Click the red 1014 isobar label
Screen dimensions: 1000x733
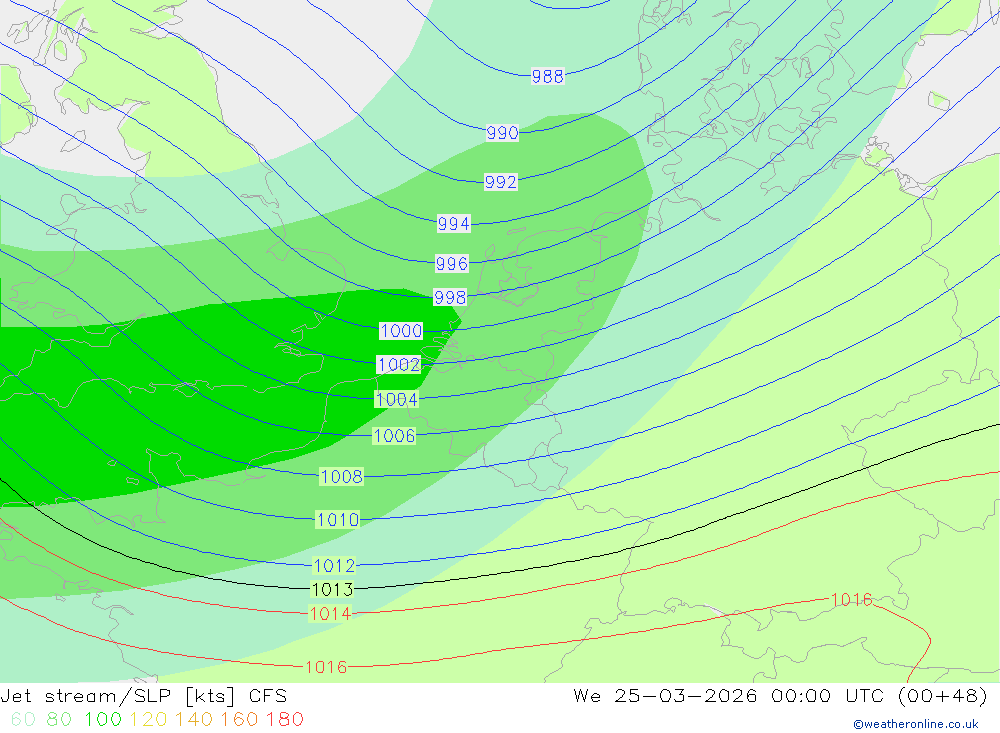click(330, 614)
